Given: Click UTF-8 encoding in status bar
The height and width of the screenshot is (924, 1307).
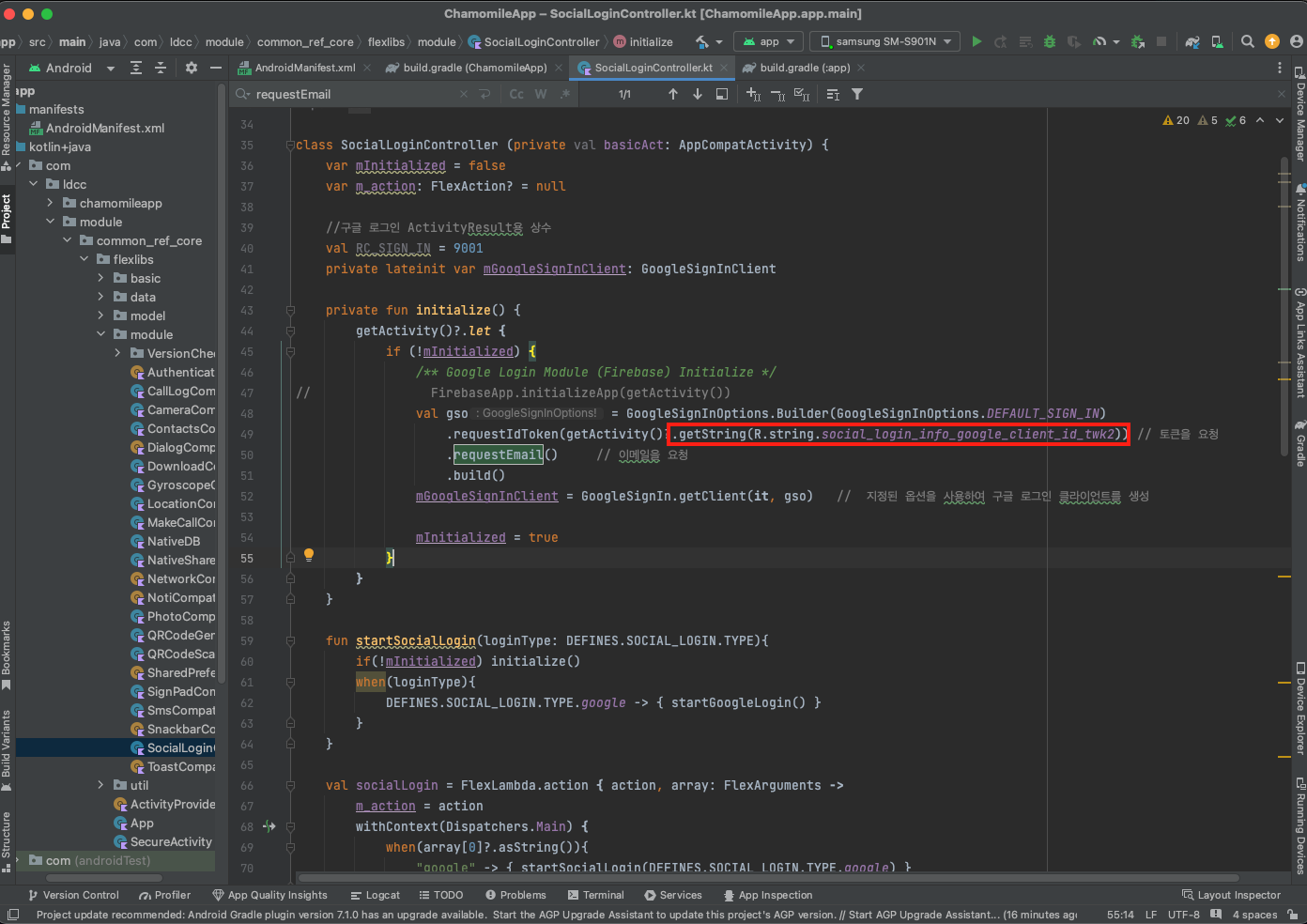Looking at the screenshot, I should [x=1183, y=915].
